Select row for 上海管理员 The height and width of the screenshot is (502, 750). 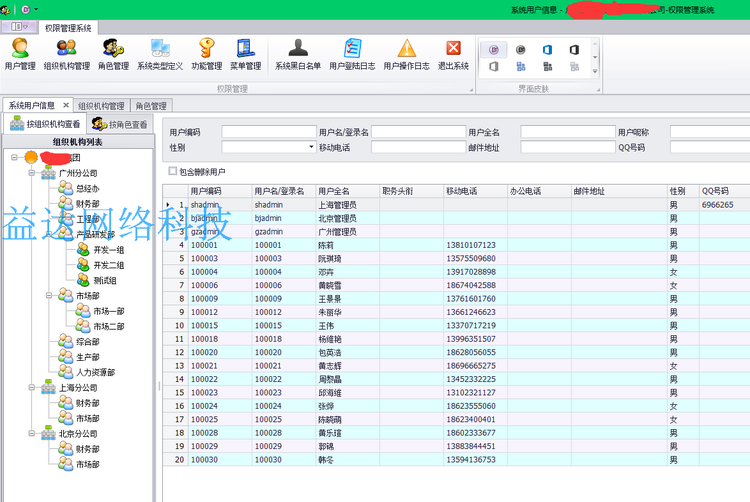456,205
